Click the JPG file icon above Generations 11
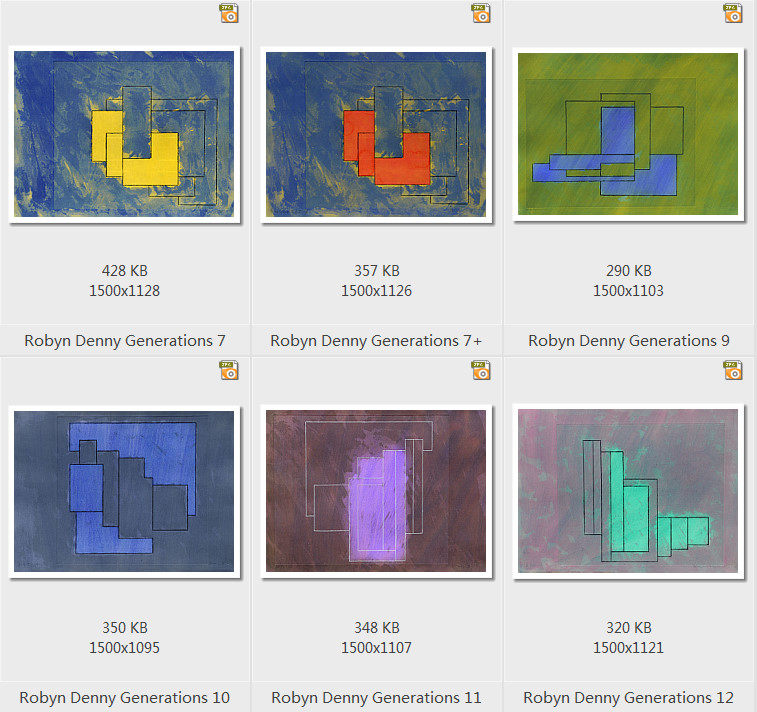Viewport: 757px width, 712px height. click(481, 370)
